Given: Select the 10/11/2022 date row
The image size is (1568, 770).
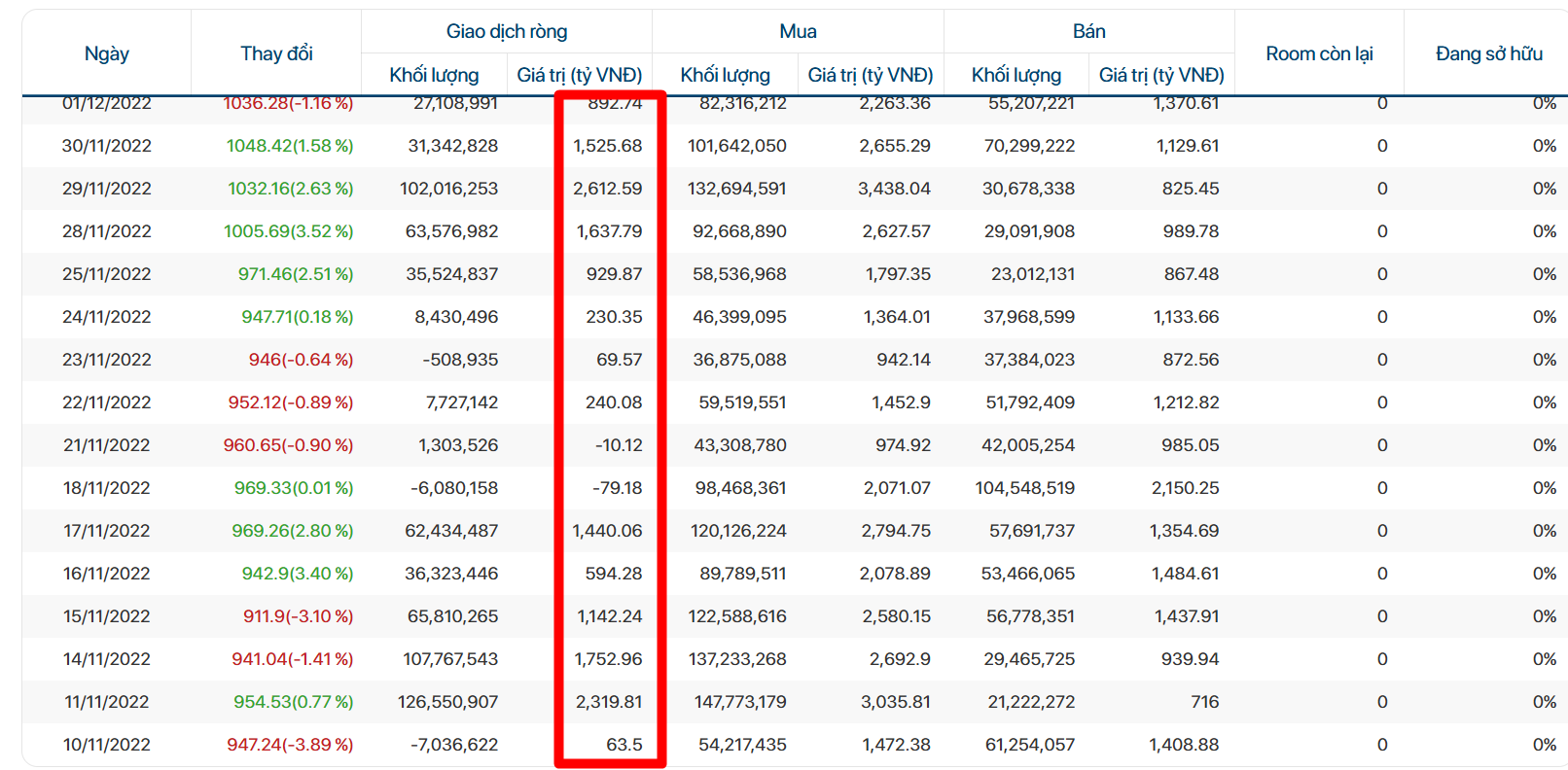Looking at the screenshot, I should pyautogui.click(x=794, y=745).
